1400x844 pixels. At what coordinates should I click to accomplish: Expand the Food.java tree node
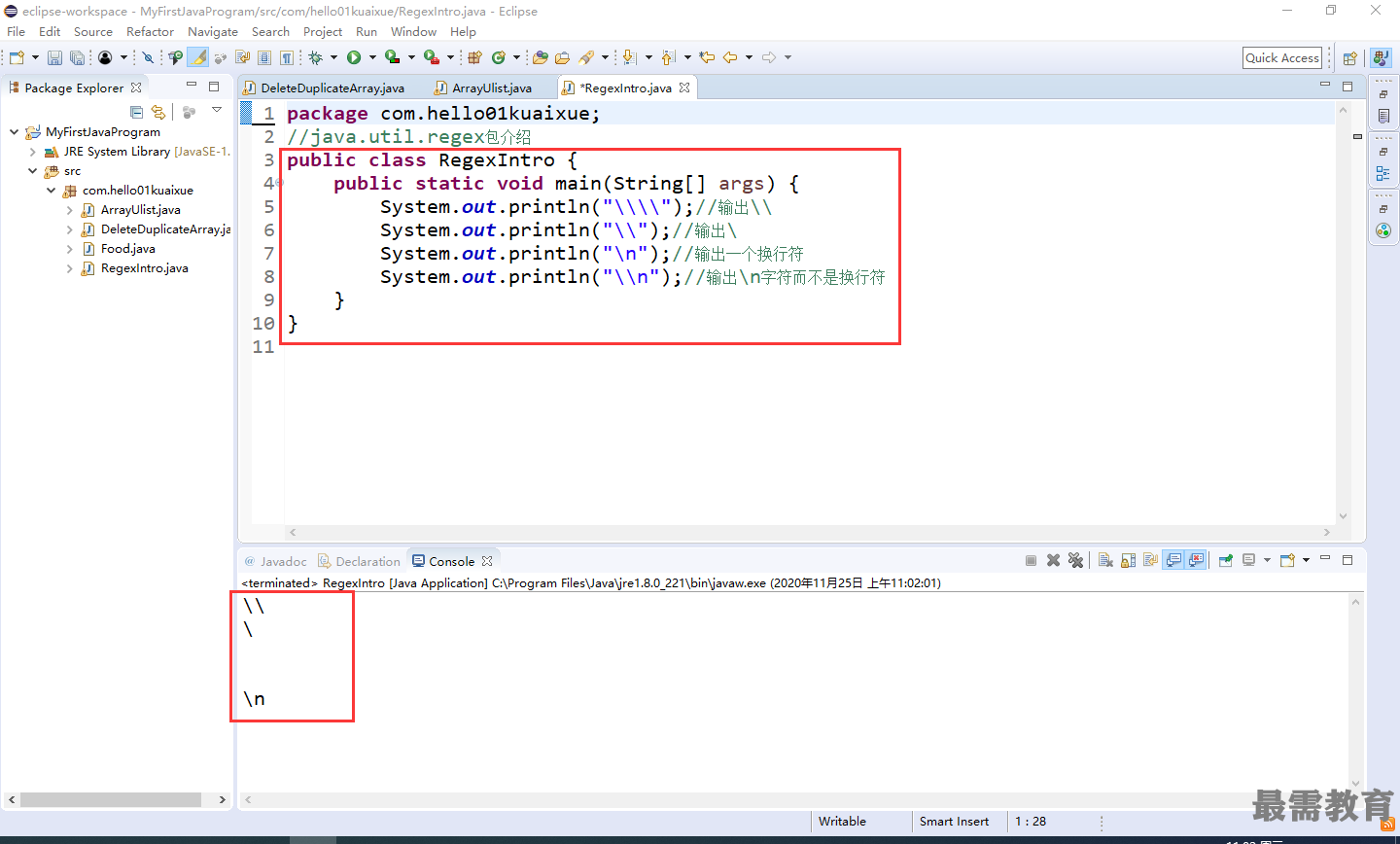pyautogui.click(x=69, y=249)
